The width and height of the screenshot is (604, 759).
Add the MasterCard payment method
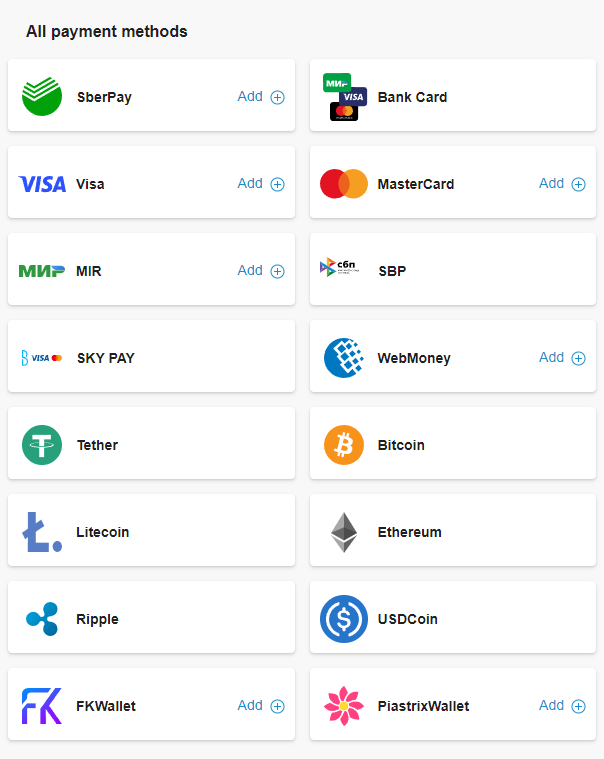[562, 184]
